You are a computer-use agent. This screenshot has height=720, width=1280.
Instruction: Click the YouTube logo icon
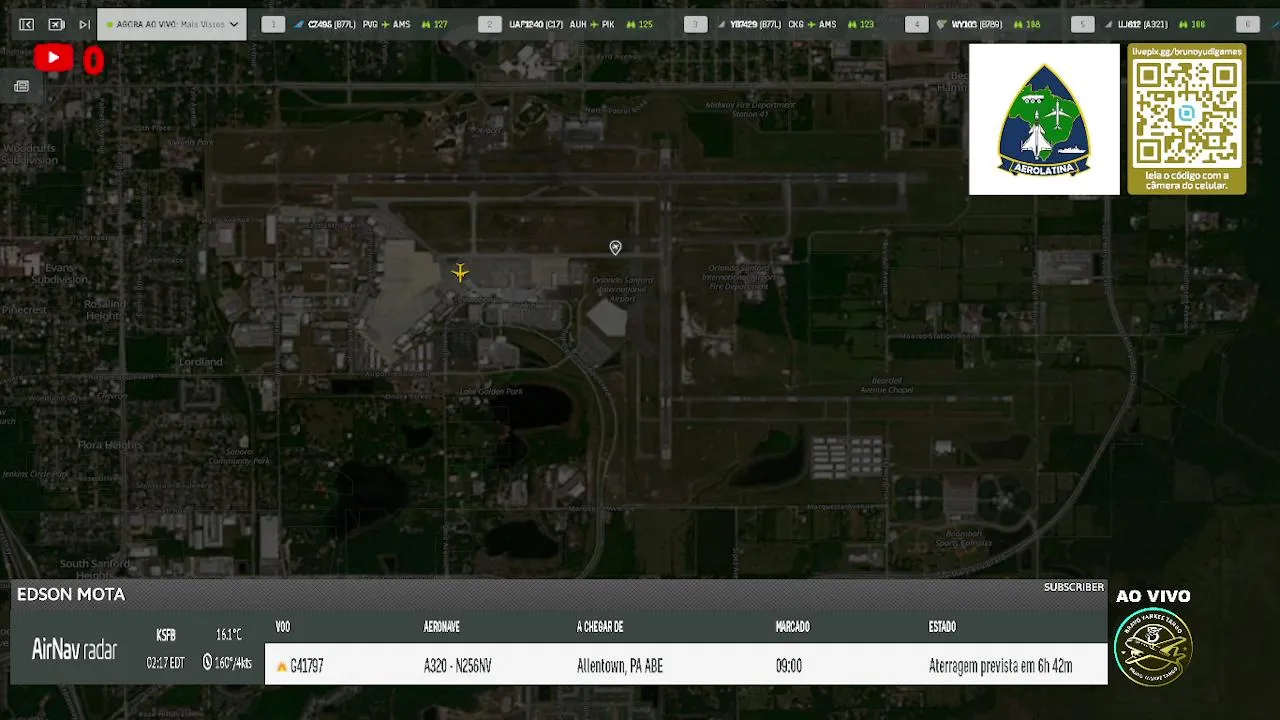pos(53,58)
